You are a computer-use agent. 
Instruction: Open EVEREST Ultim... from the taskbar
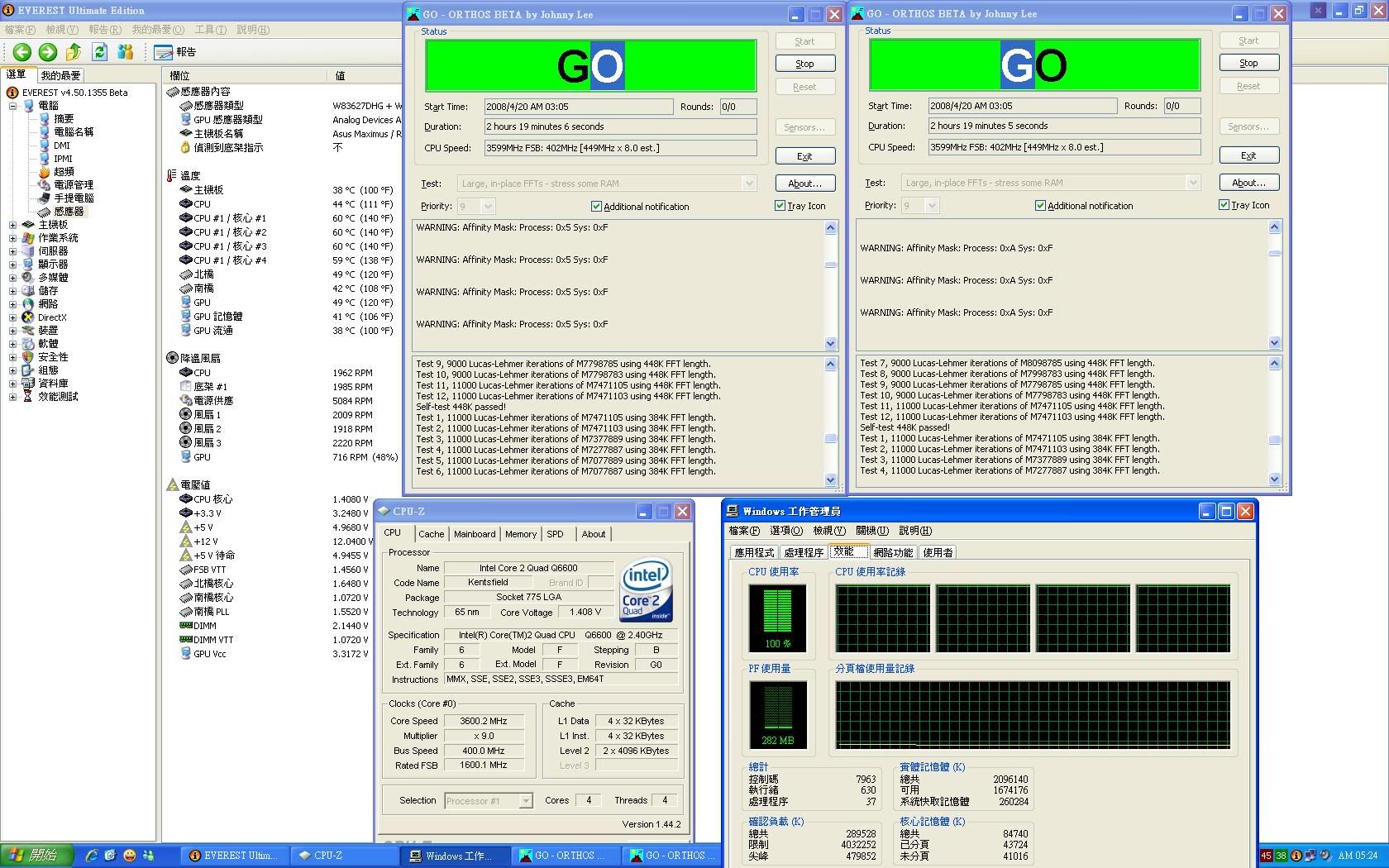[x=235, y=856]
